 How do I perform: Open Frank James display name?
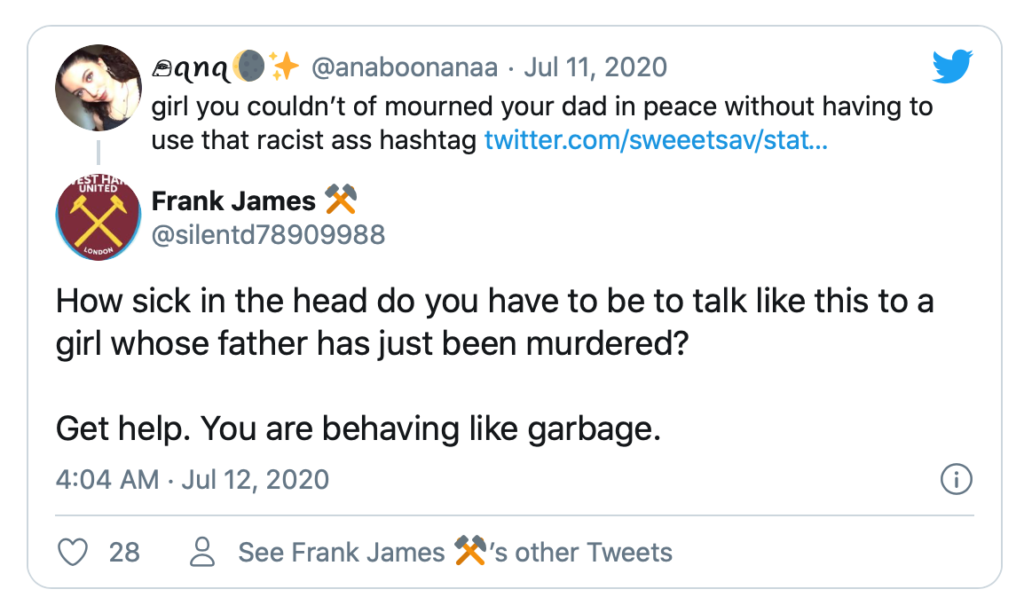pyautogui.click(x=233, y=201)
